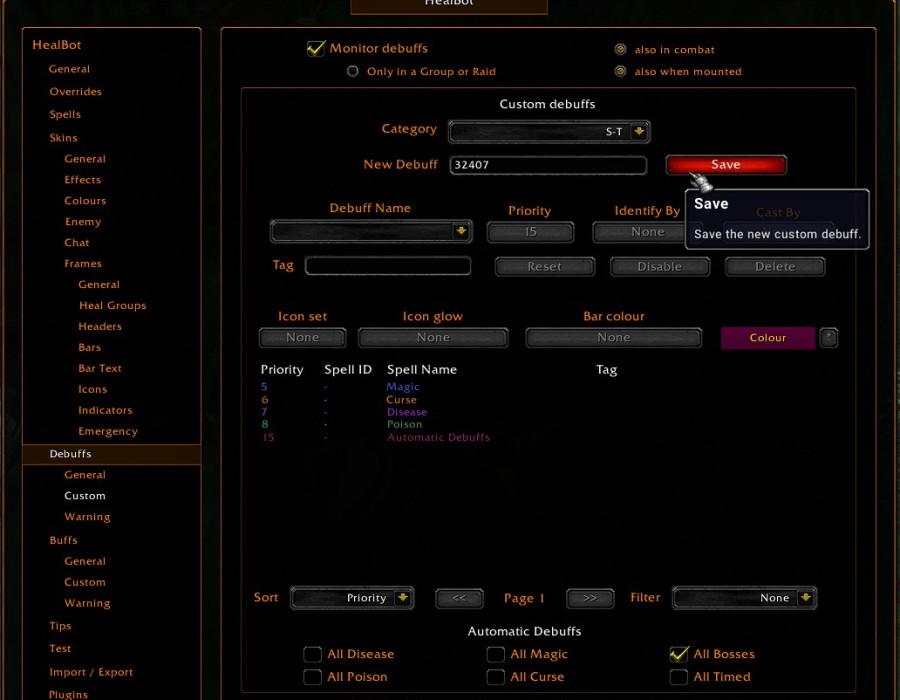Image resolution: width=900 pixels, height=700 pixels.
Task: Uncheck the All Bosses checkbox
Action: coord(679,654)
